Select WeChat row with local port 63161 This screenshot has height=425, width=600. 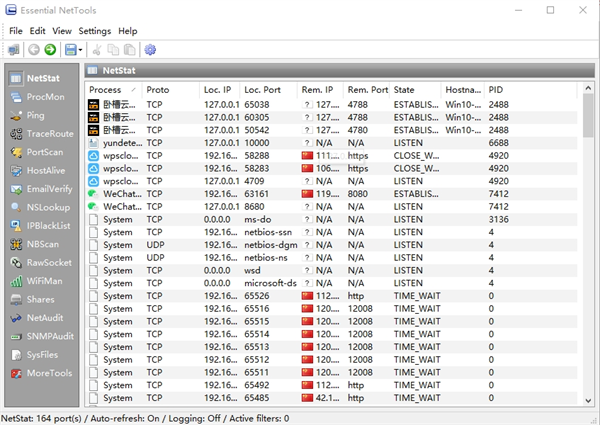pos(332,194)
